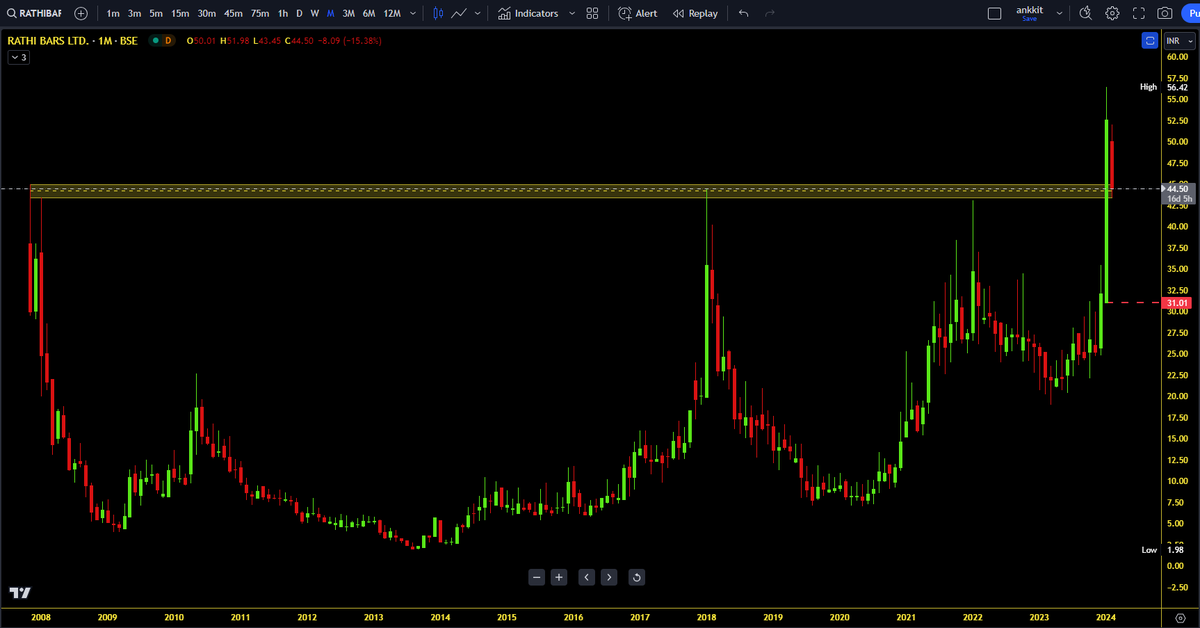Open indicator templates grid icon
This screenshot has height=628, width=1200.
click(x=592, y=14)
